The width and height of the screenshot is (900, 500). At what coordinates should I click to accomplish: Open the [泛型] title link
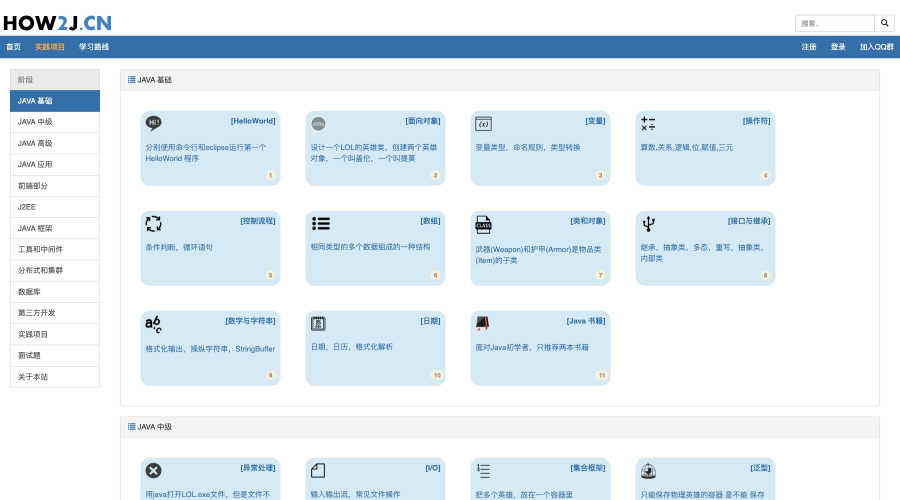pyautogui.click(x=761, y=468)
